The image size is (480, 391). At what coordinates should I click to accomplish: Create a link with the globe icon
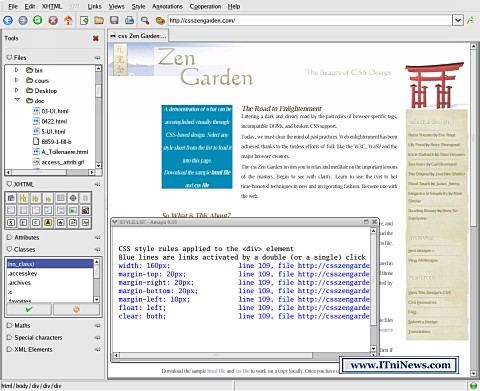coord(73,199)
